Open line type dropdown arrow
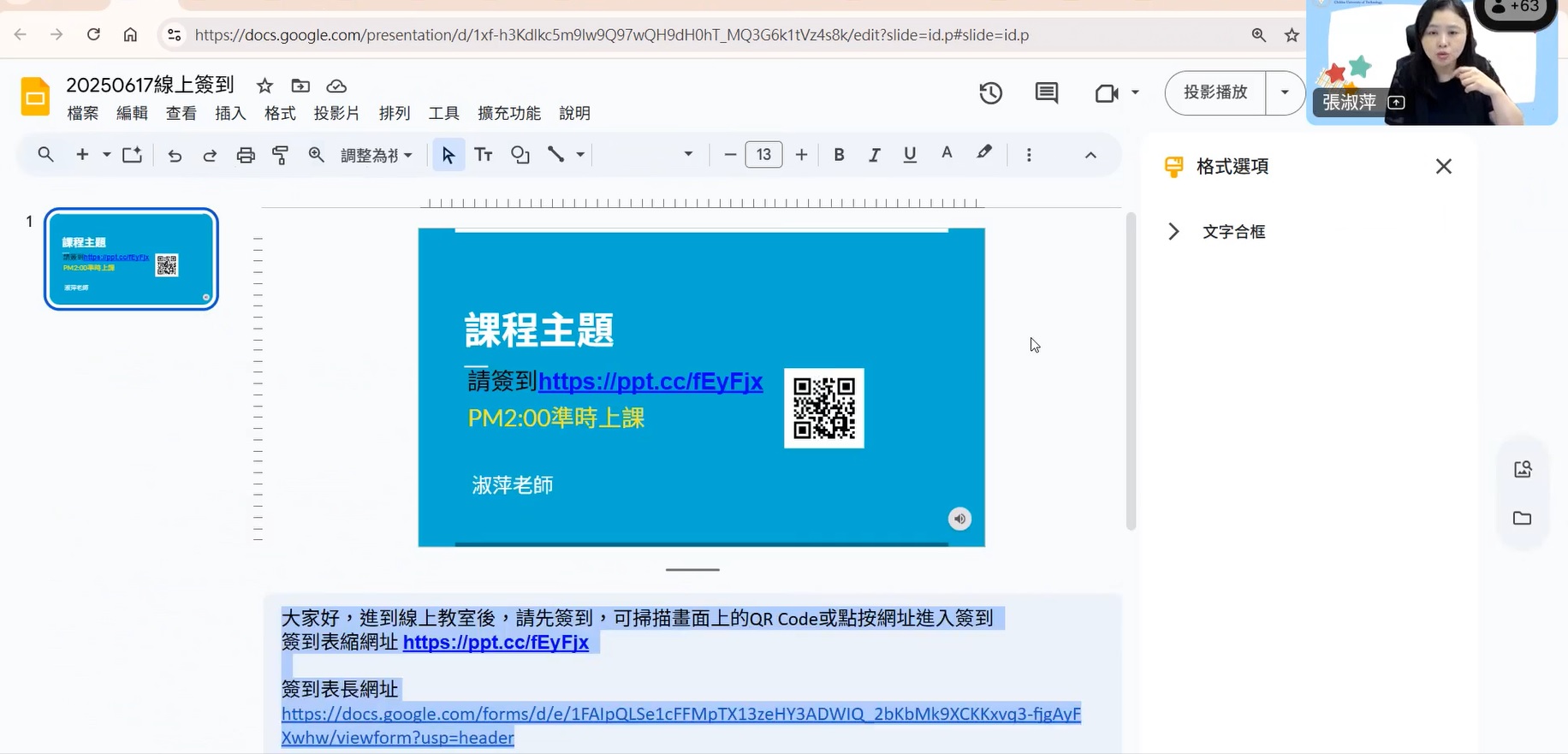 pos(580,155)
